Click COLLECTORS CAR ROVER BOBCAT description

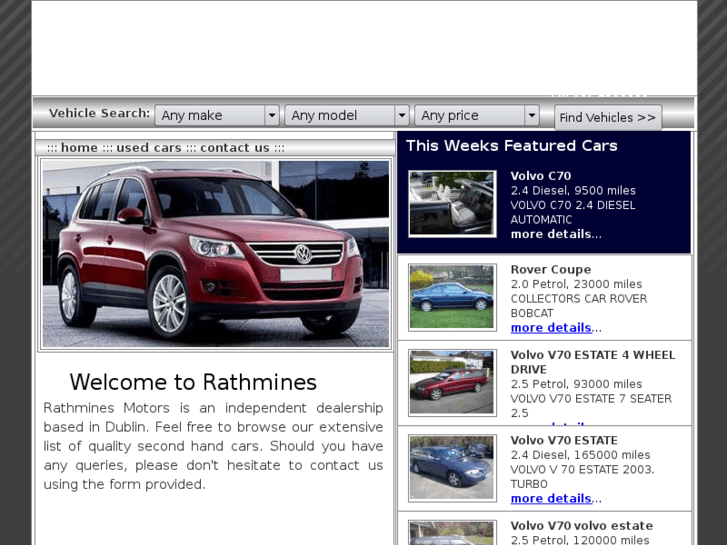click(x=579, y=306)
